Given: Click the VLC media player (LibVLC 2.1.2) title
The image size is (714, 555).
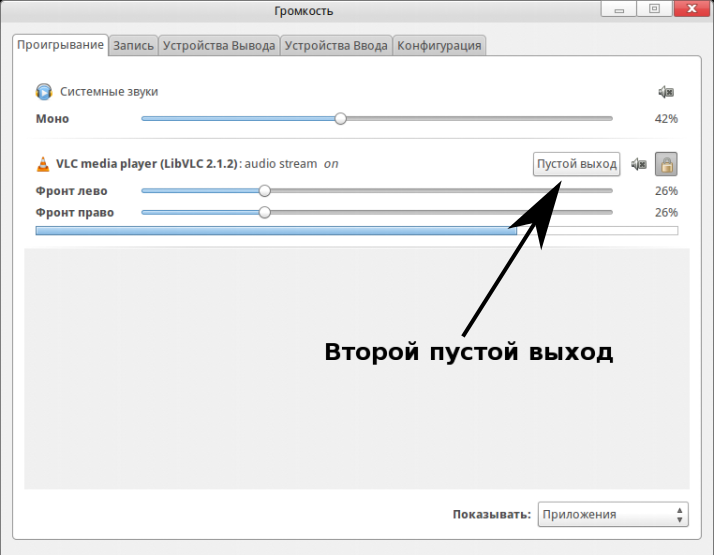Looking at the screenshot, I should click(147, 164).
